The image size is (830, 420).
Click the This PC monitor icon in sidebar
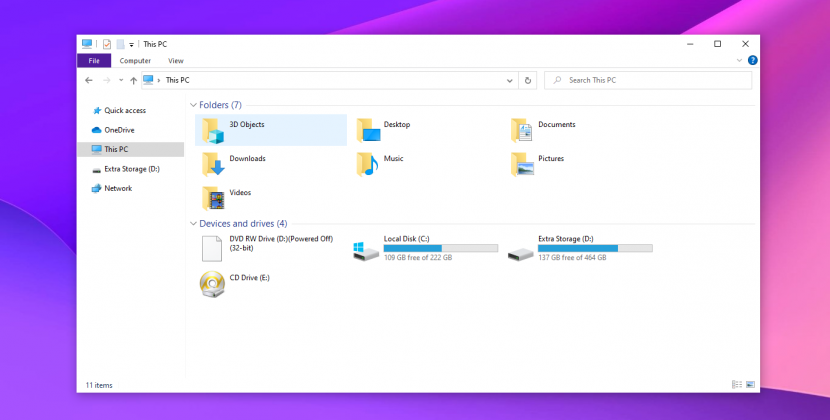[x=96, y=149]
